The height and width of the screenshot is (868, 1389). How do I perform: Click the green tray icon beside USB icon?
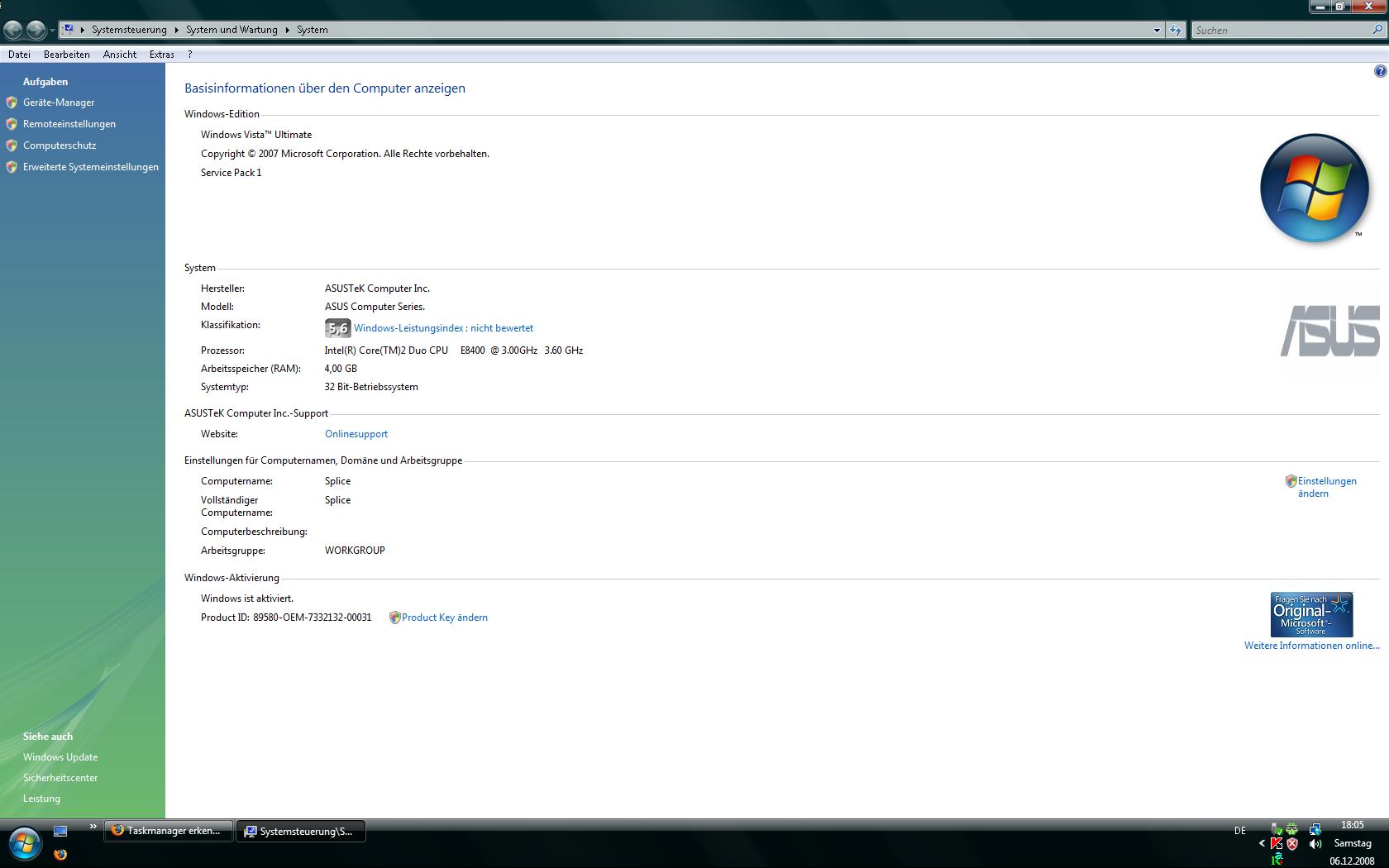1291,827
